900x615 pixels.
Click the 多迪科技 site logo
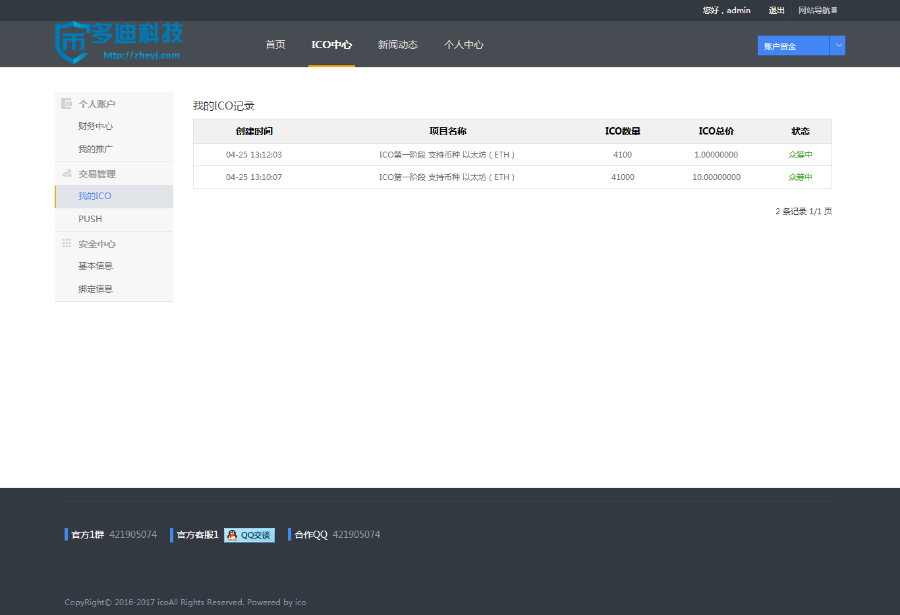coord(119,42)
